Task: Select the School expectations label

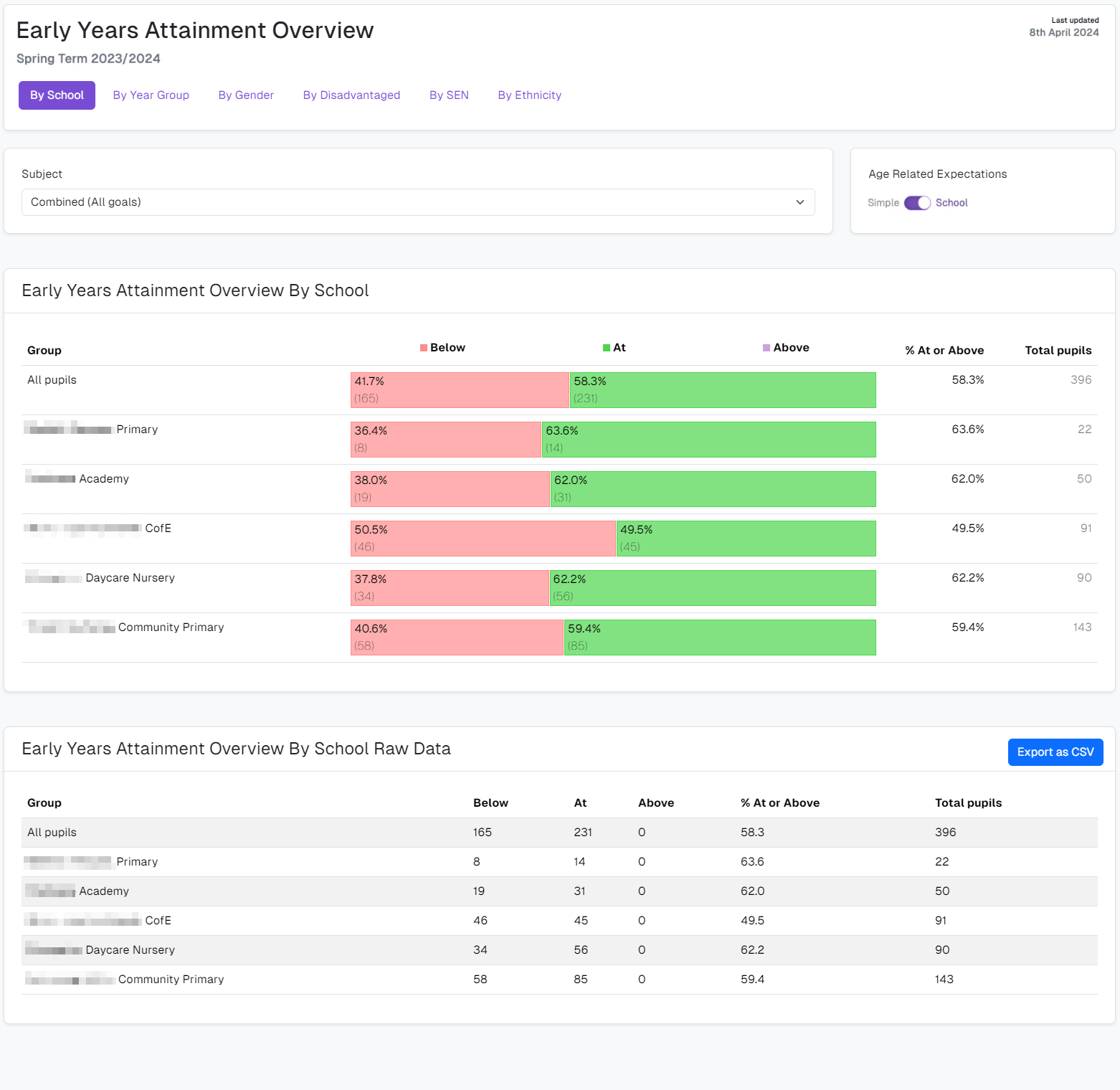Action: [951, 203]
